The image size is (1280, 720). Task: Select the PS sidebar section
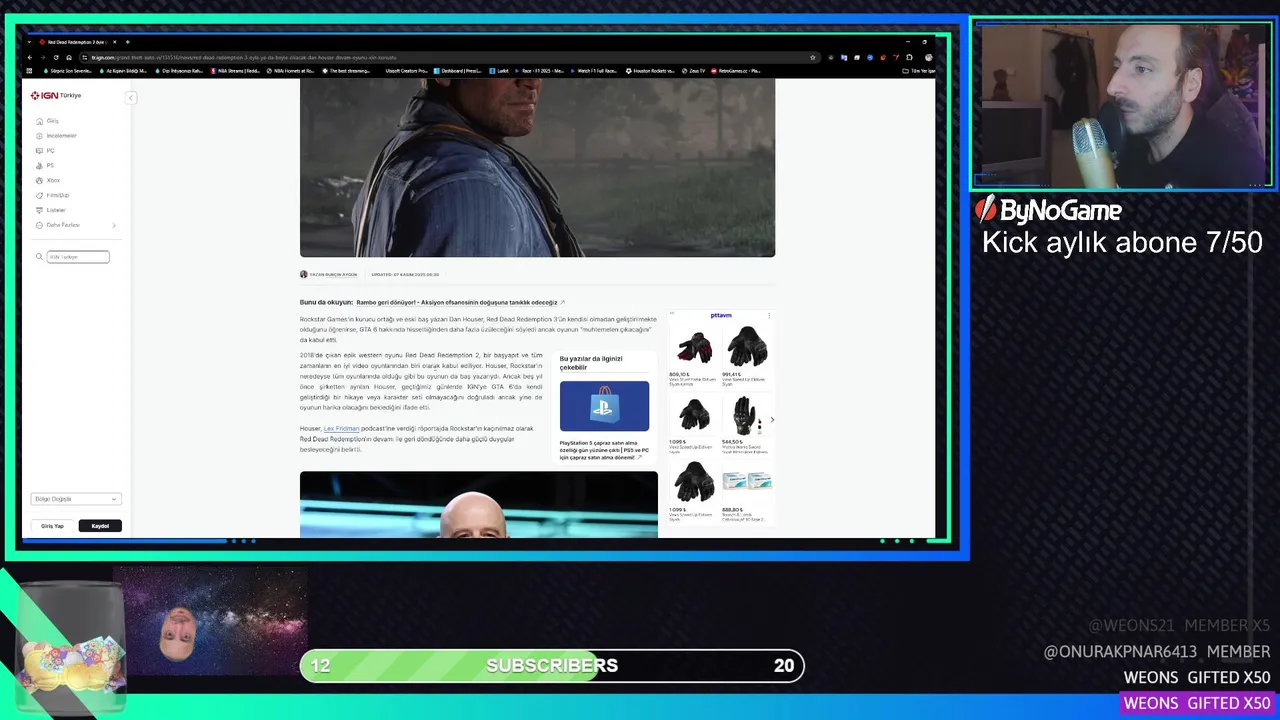pos(45,166)
